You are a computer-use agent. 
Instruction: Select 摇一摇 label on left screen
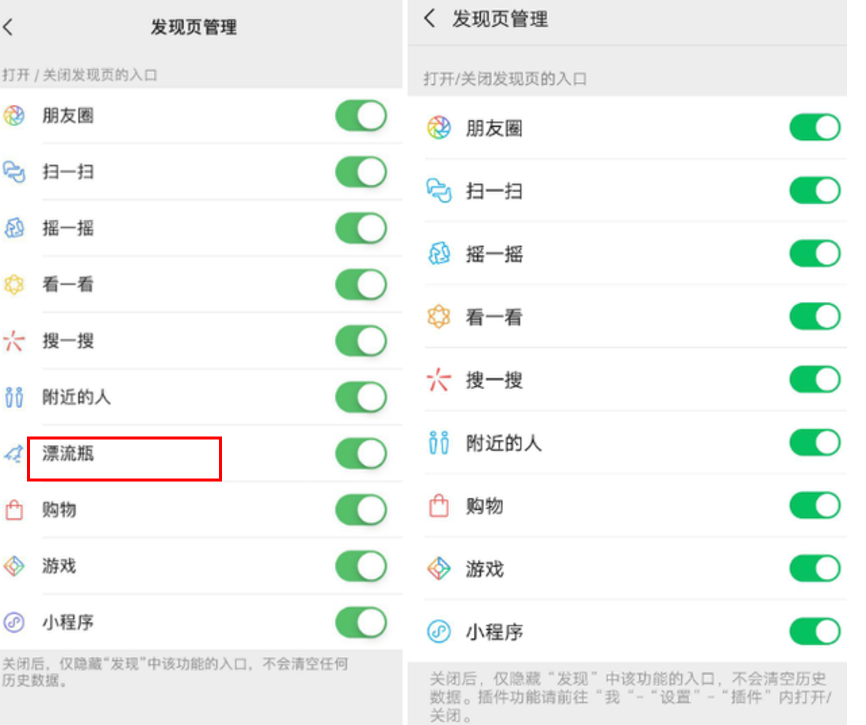[x=68, y=228]
